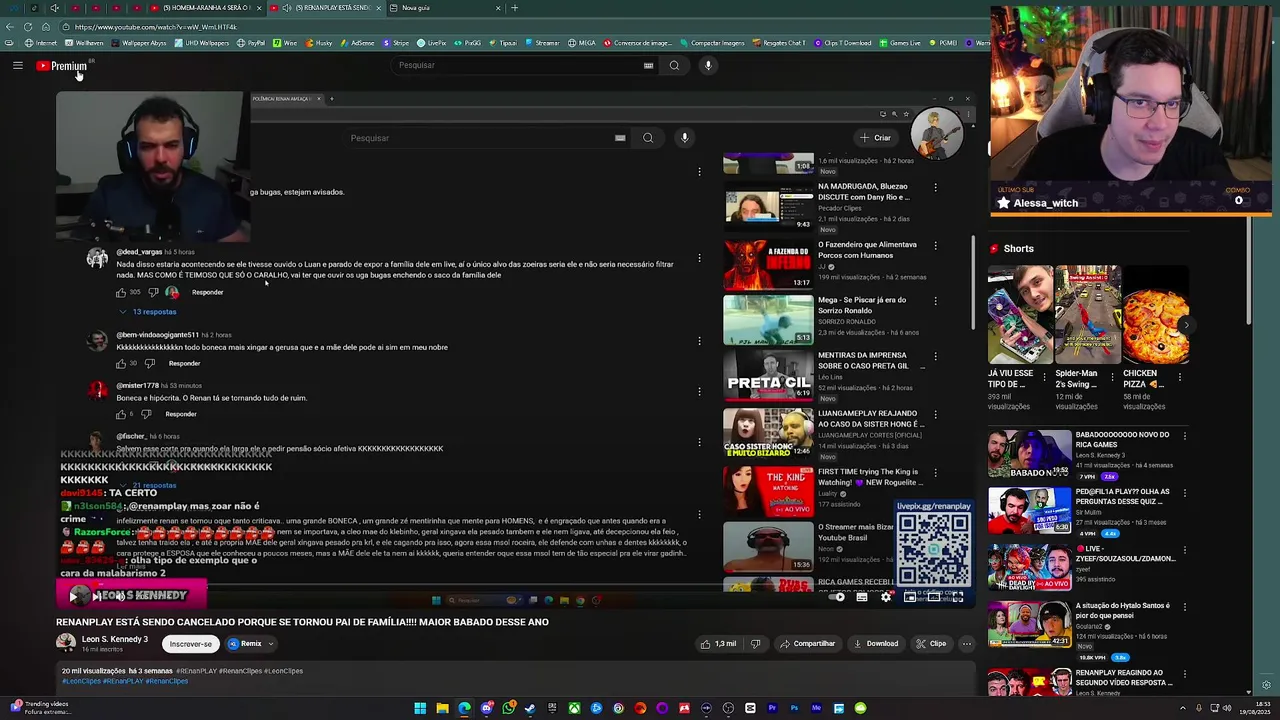Switch to the Nova guia tab
The image size is (1280, 720).
[445, 8]
